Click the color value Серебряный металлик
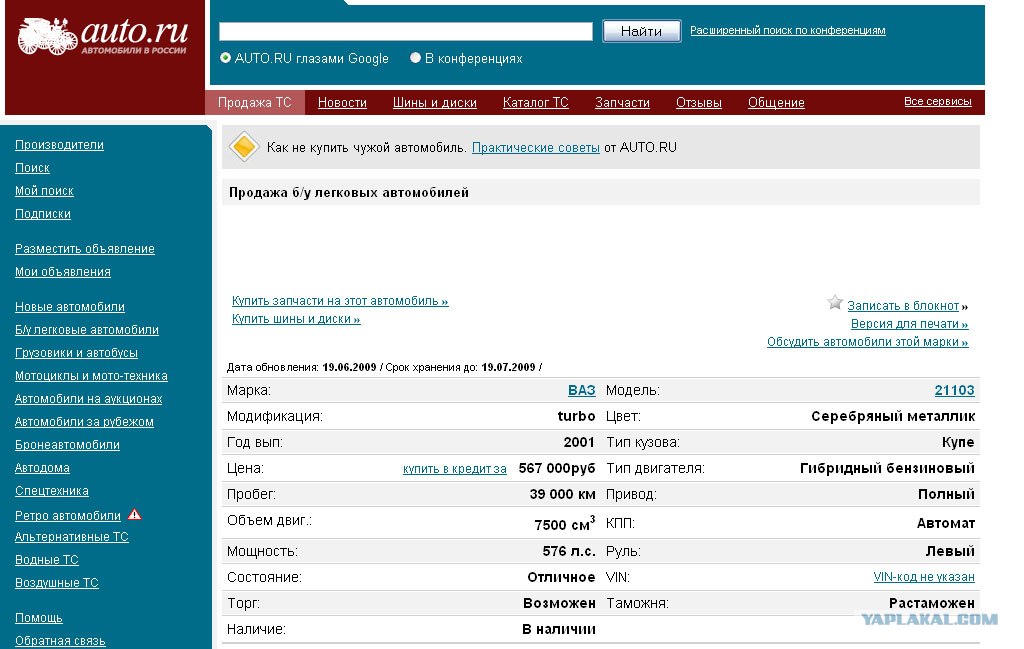Viewport: 1024px width, 649px height. (x=893, y=417)
